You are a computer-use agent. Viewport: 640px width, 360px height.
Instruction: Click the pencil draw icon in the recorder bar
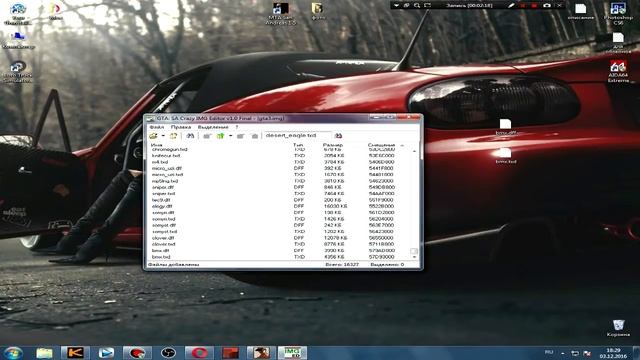point(511,5)
